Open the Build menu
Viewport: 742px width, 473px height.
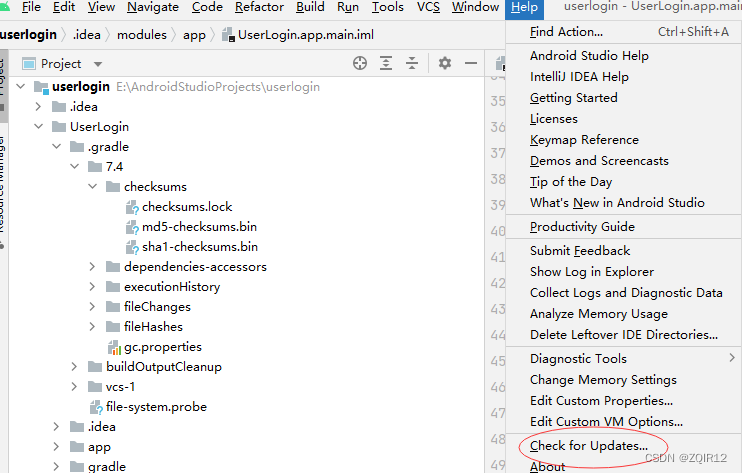[310, 7]
